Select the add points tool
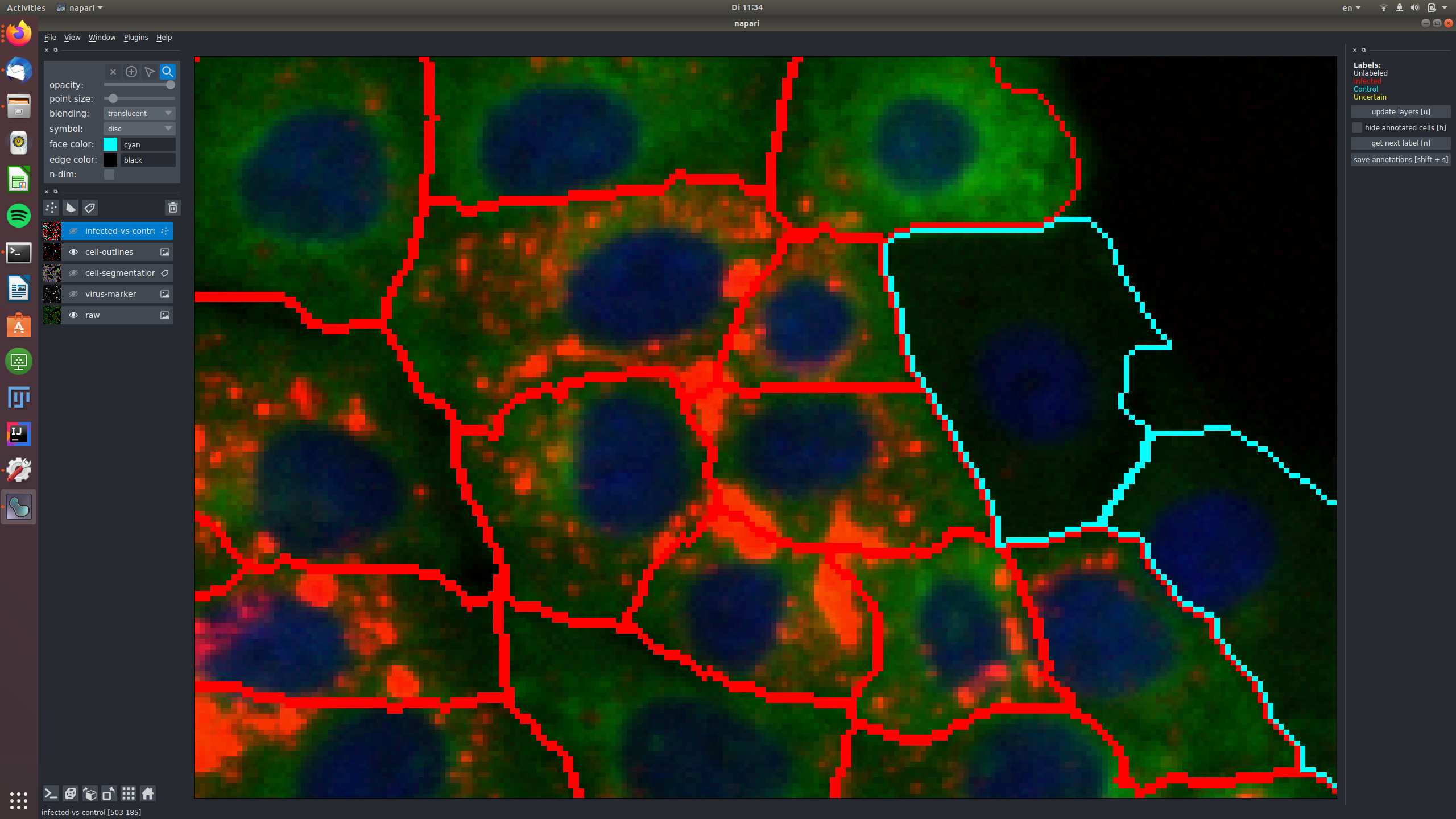The width and height of the screenshot is (1456, 819). (131, 72)
